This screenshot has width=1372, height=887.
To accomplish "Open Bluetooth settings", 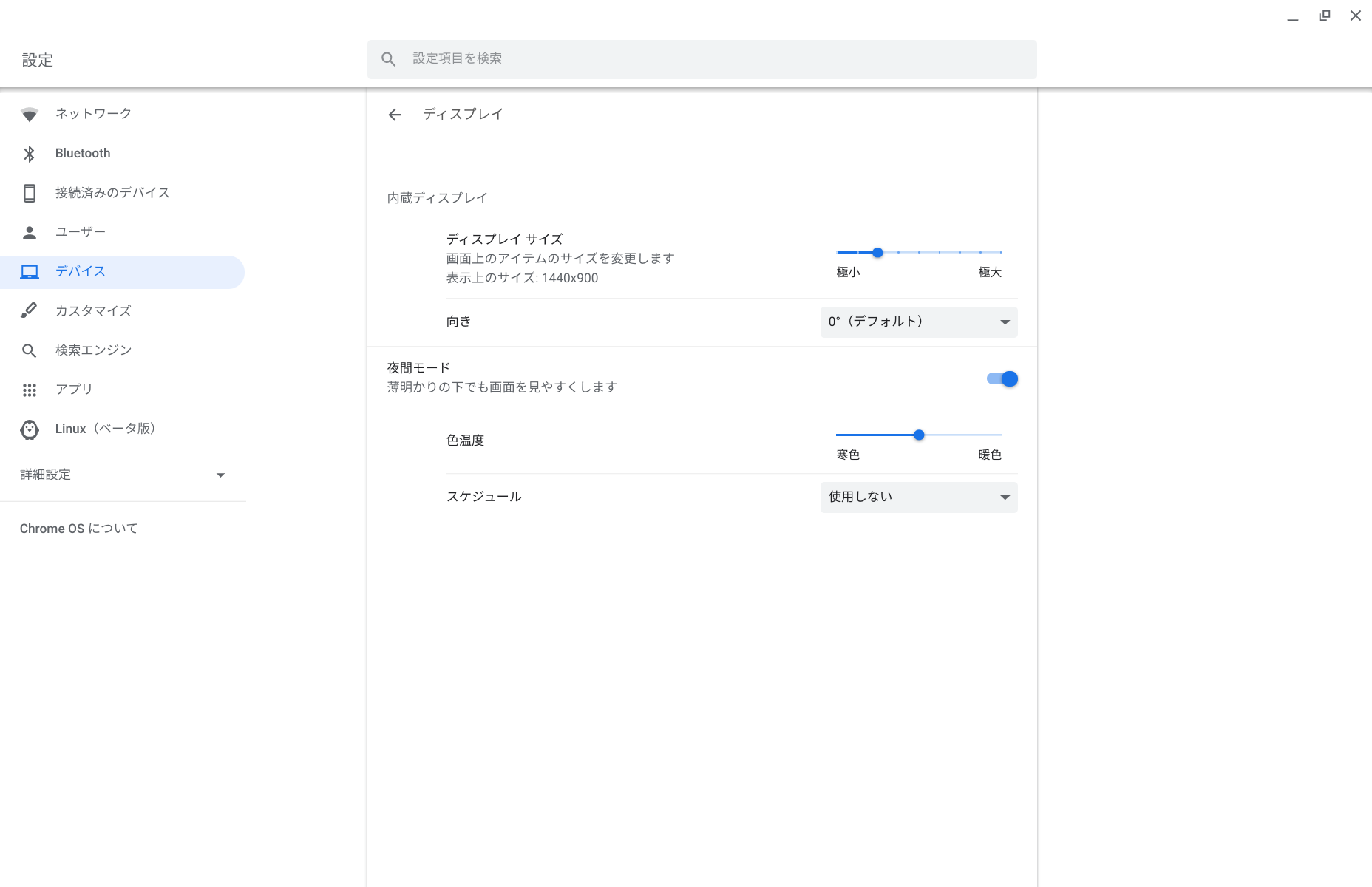I will 123,154.
